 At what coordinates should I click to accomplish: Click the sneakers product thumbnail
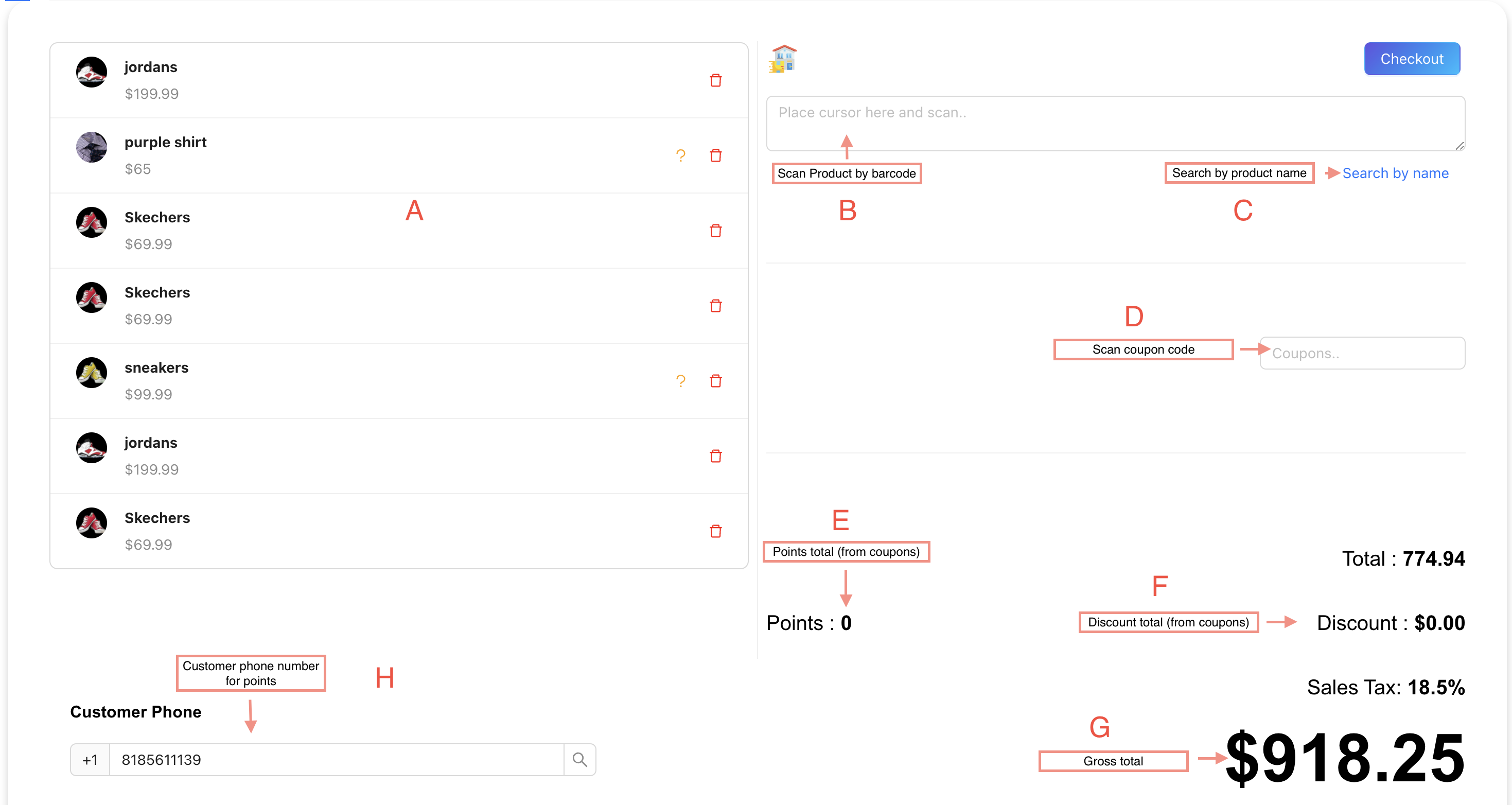(x=92, y=372)
